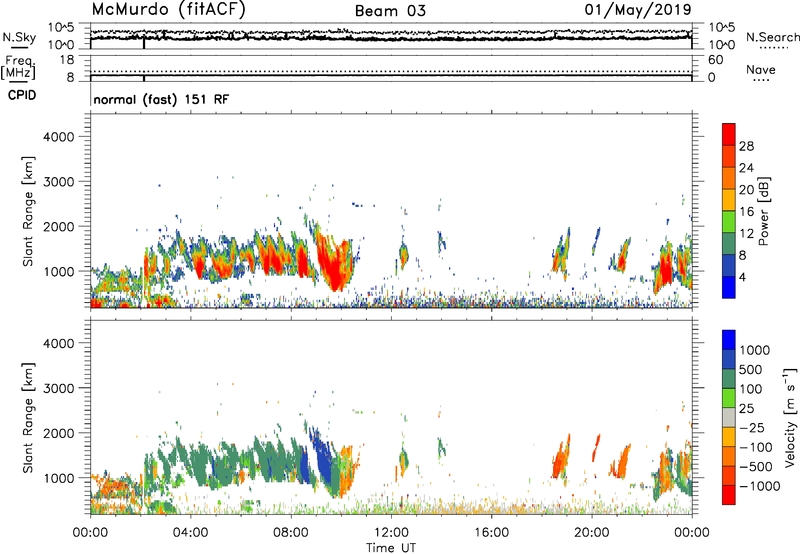Click the date '01/May/2019'
Image resolution: width=800 pixels, height=554 pixels.
point(638,10)
